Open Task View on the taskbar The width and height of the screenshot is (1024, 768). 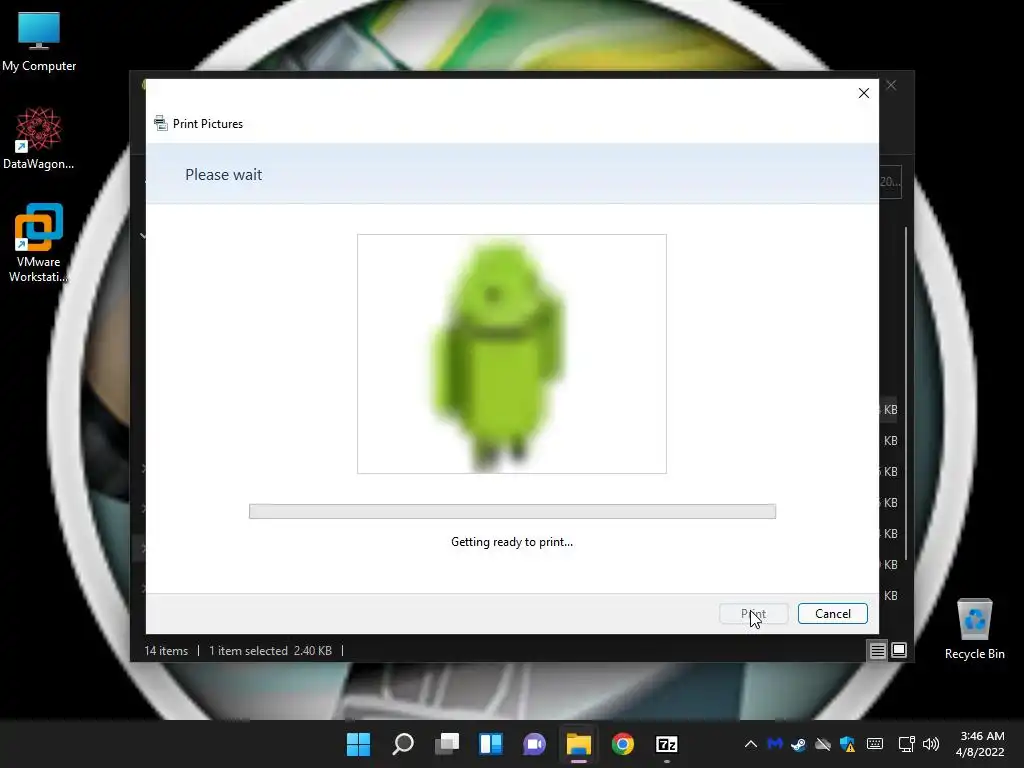coord(447,744)
